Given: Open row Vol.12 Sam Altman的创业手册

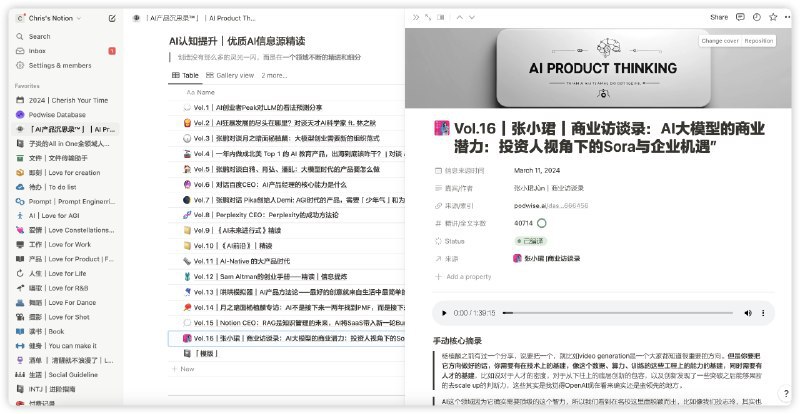Looking at the screenshot, I should (270, 277).
